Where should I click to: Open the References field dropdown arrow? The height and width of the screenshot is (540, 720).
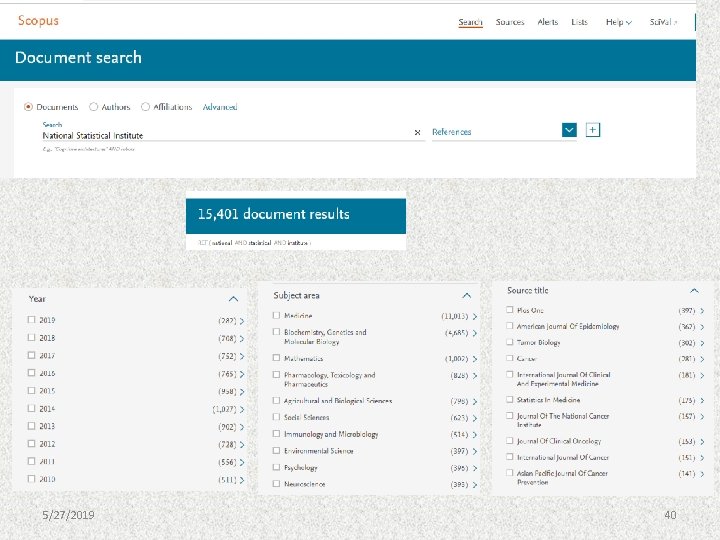coord(569,130)
